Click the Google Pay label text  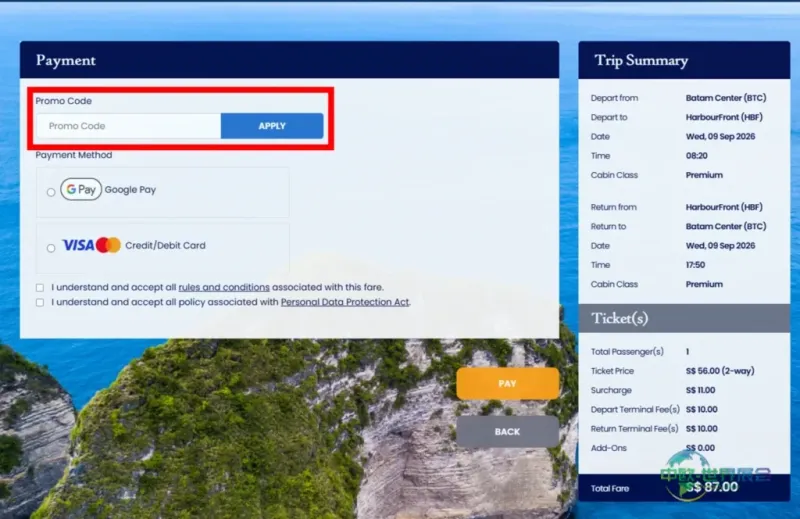point(130,190)
